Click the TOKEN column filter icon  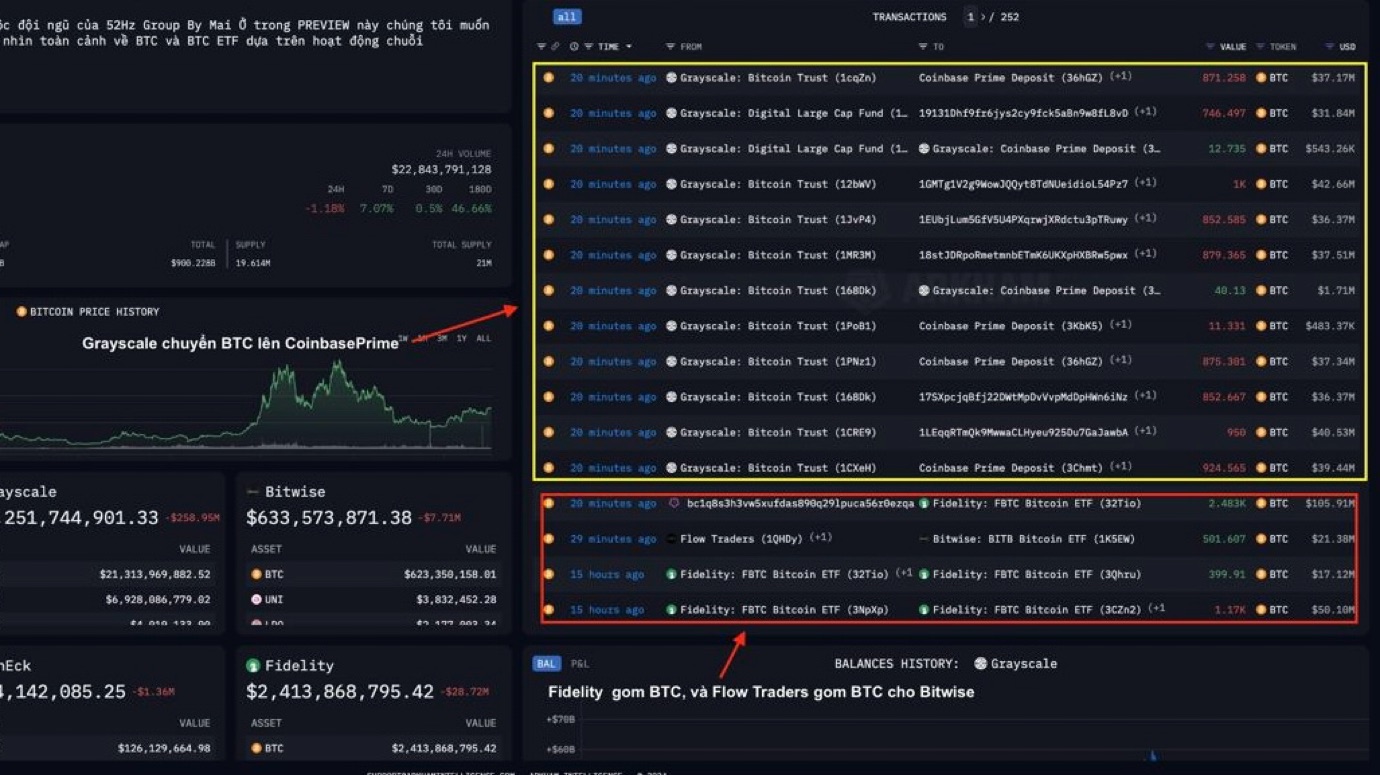1261,47
